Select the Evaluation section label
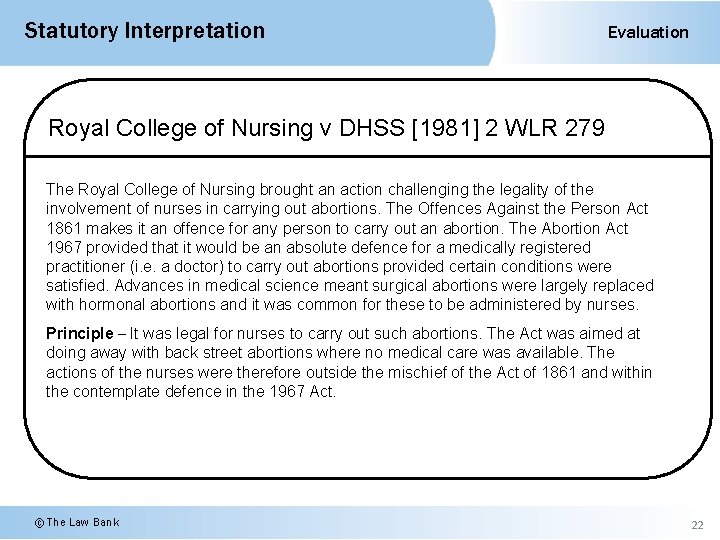Viewport: 720px width, 540px height. (648, 32)
